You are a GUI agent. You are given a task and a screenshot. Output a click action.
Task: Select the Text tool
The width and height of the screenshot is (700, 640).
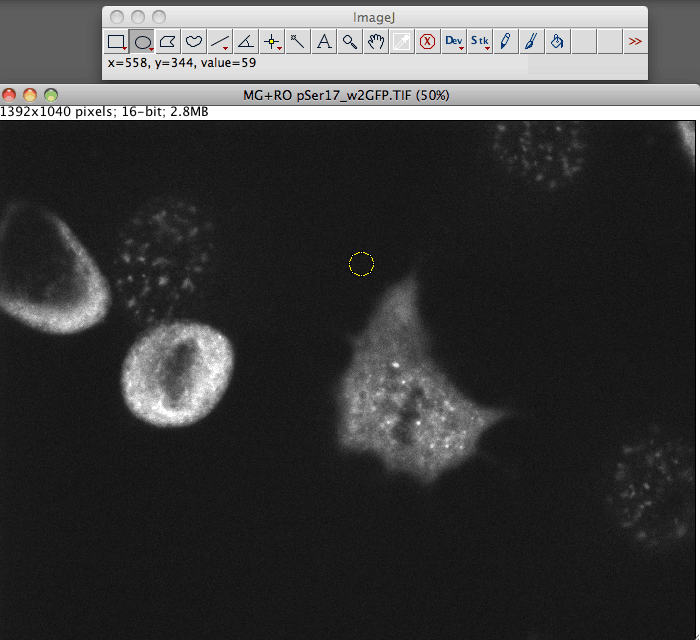point(324,41)
